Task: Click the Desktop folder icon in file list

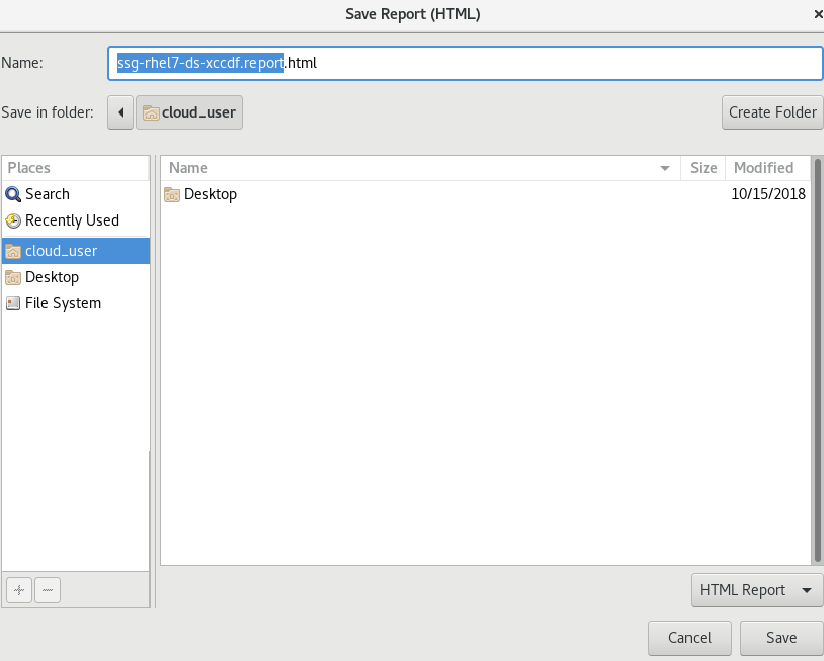Action: tap(172, 194)
